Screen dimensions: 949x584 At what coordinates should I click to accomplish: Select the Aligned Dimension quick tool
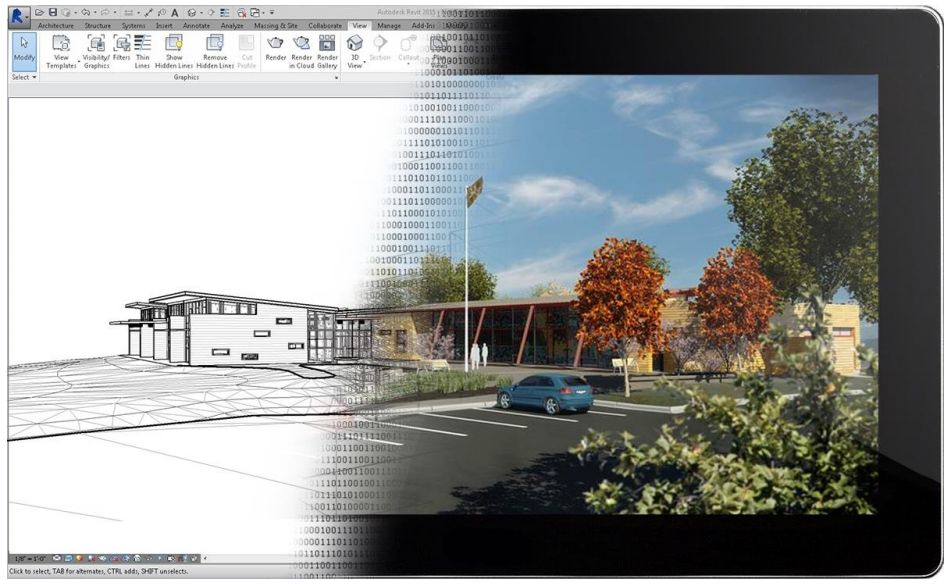149,13
